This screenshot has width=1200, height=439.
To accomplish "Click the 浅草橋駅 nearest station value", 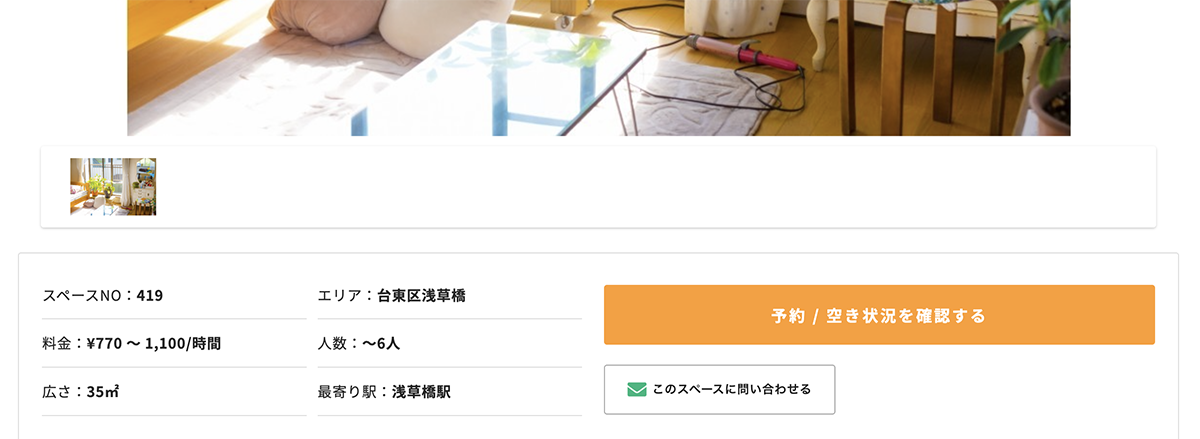I will click(421, 391).
